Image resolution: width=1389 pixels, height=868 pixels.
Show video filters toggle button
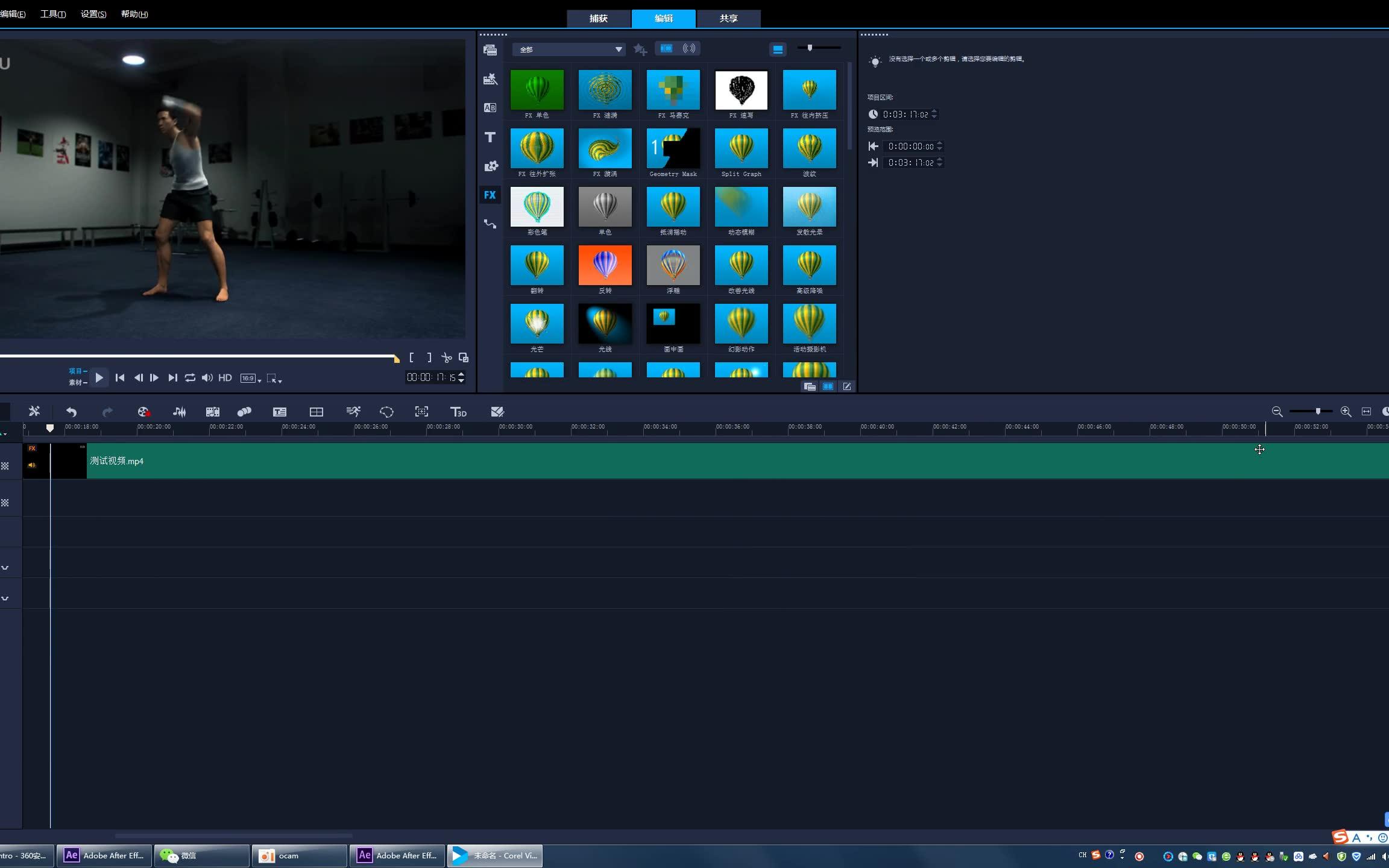666,49
